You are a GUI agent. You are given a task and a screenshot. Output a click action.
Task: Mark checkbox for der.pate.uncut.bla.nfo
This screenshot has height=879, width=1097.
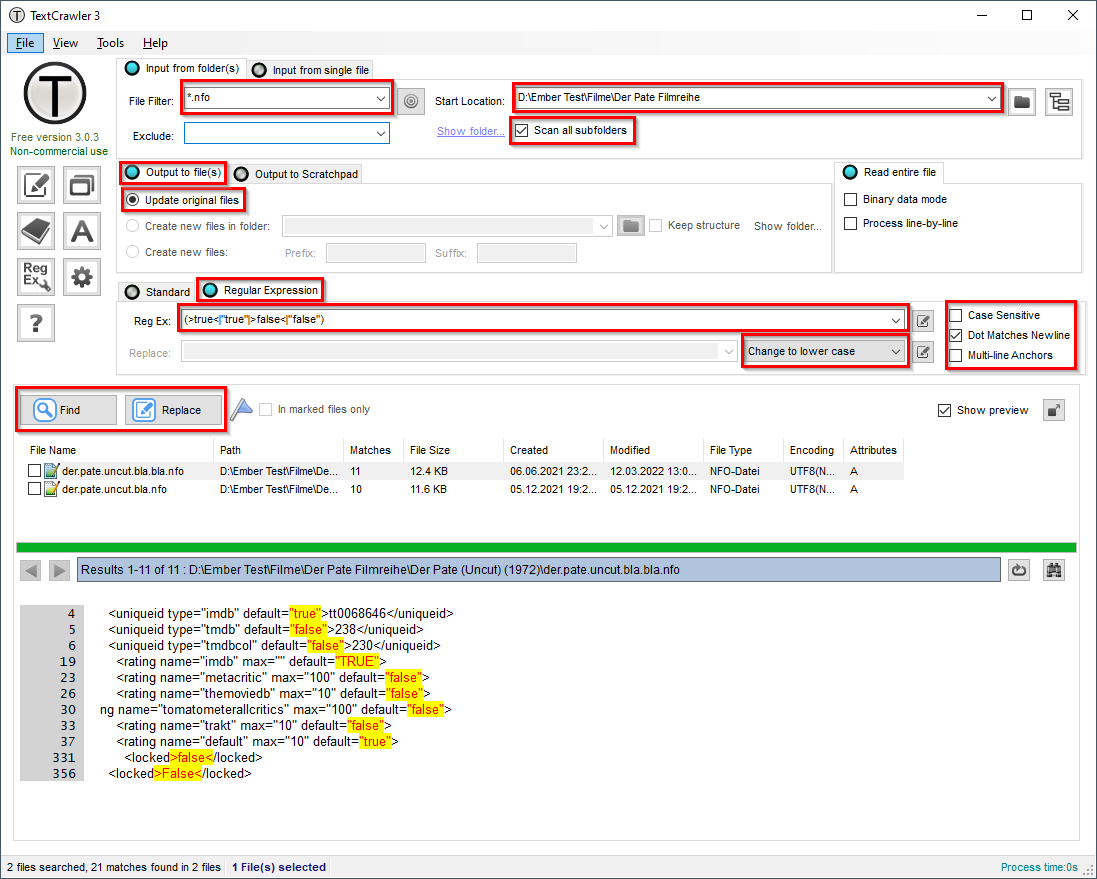(34, 489)
